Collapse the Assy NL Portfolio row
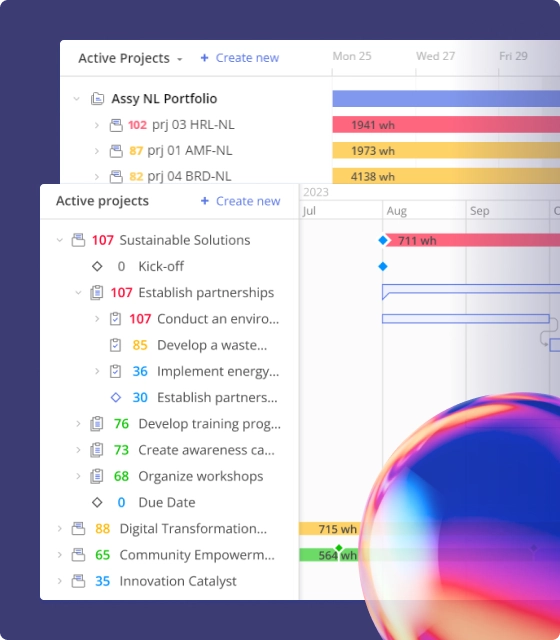 point(76,98)
